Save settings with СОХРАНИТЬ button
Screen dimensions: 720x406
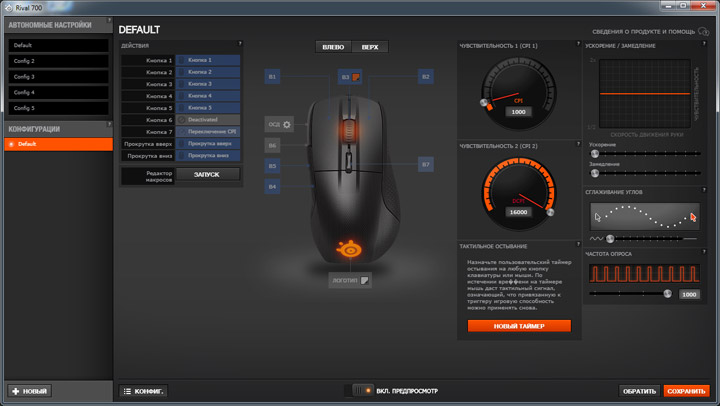686,391
